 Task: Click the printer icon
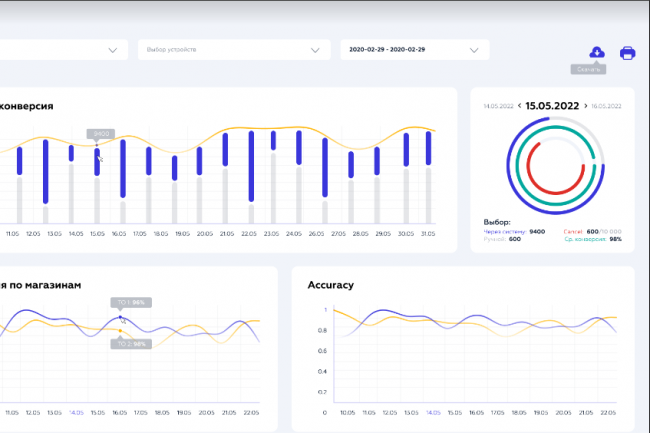point(627,53)
